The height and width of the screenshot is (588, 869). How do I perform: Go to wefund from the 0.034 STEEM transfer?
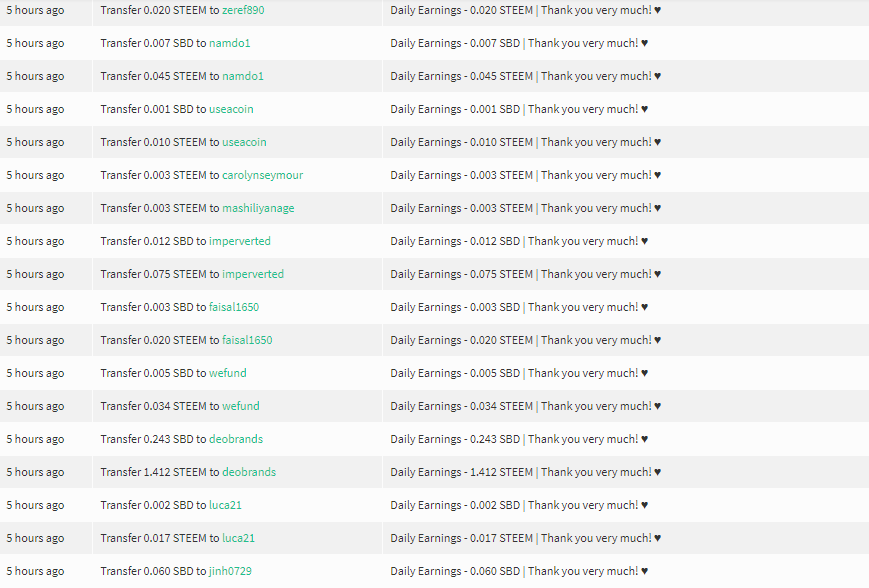point(241,406)
